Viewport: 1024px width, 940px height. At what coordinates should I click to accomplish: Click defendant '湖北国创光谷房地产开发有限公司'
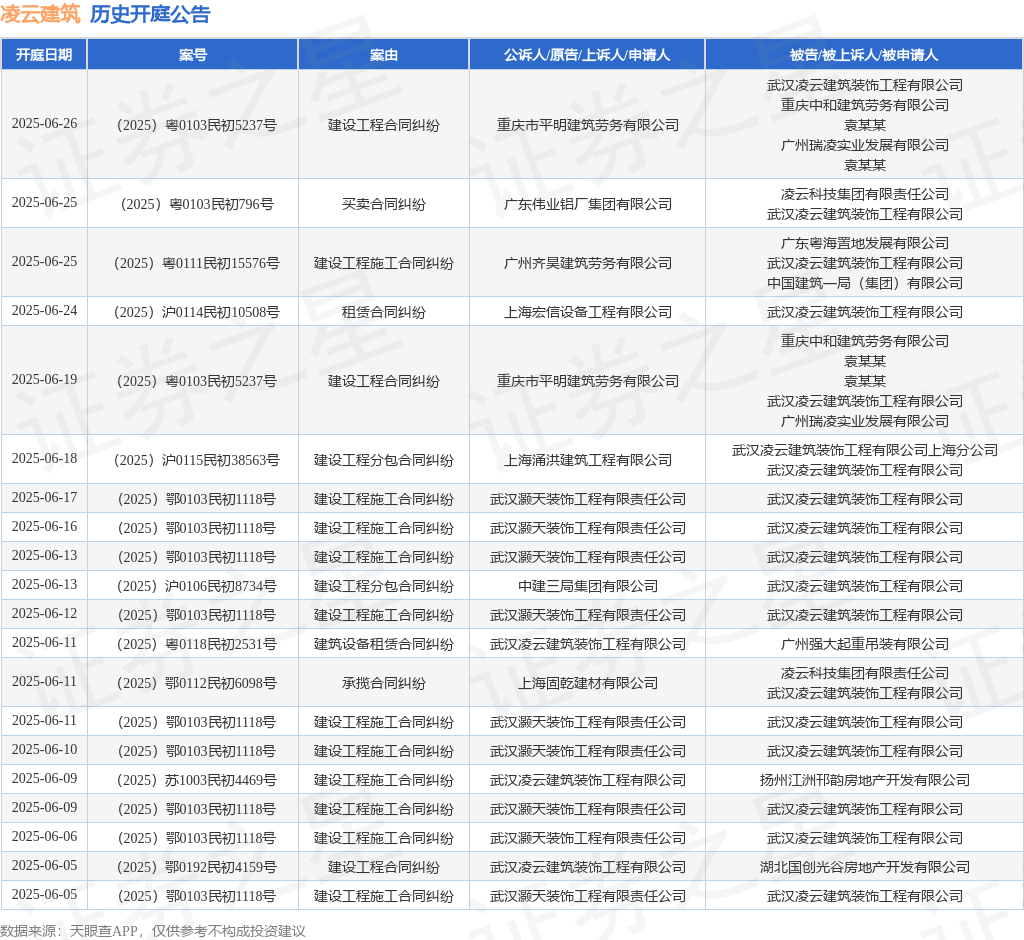(x=865, y=867)
